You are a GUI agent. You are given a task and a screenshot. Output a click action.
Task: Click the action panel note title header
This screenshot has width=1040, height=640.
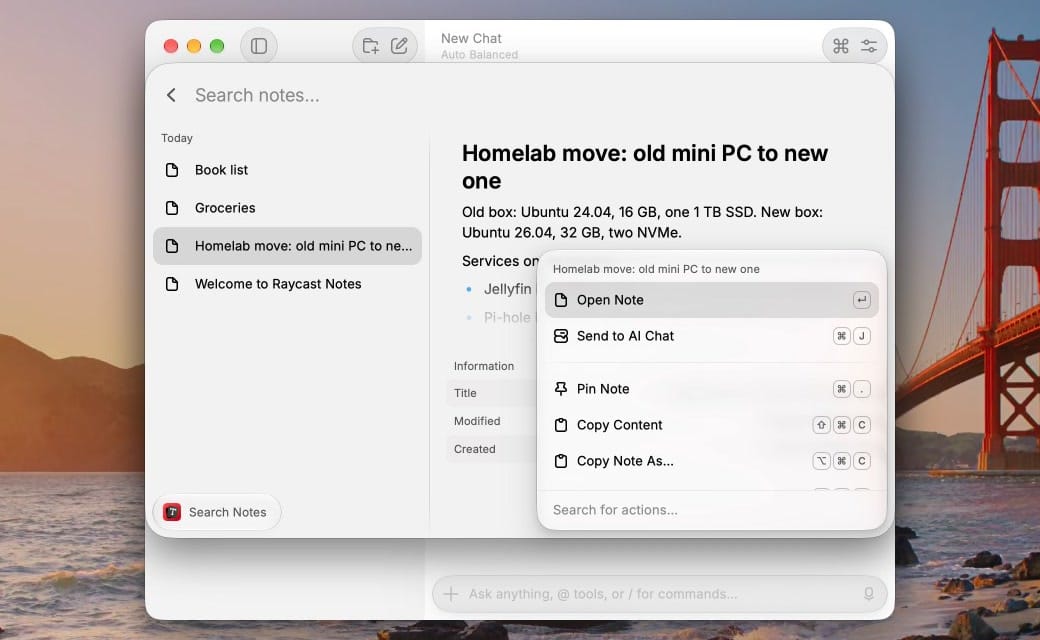tap(656, 269)
